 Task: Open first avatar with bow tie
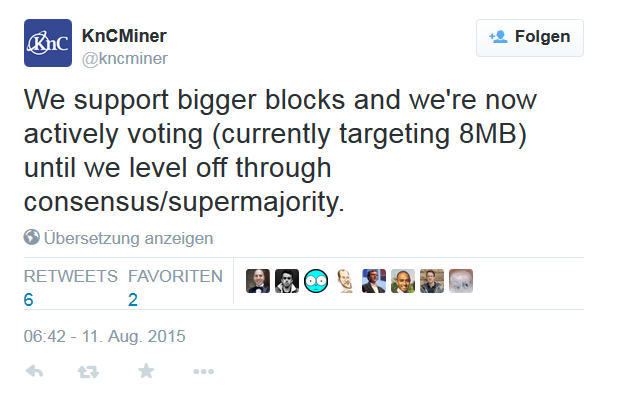point(258,281)
